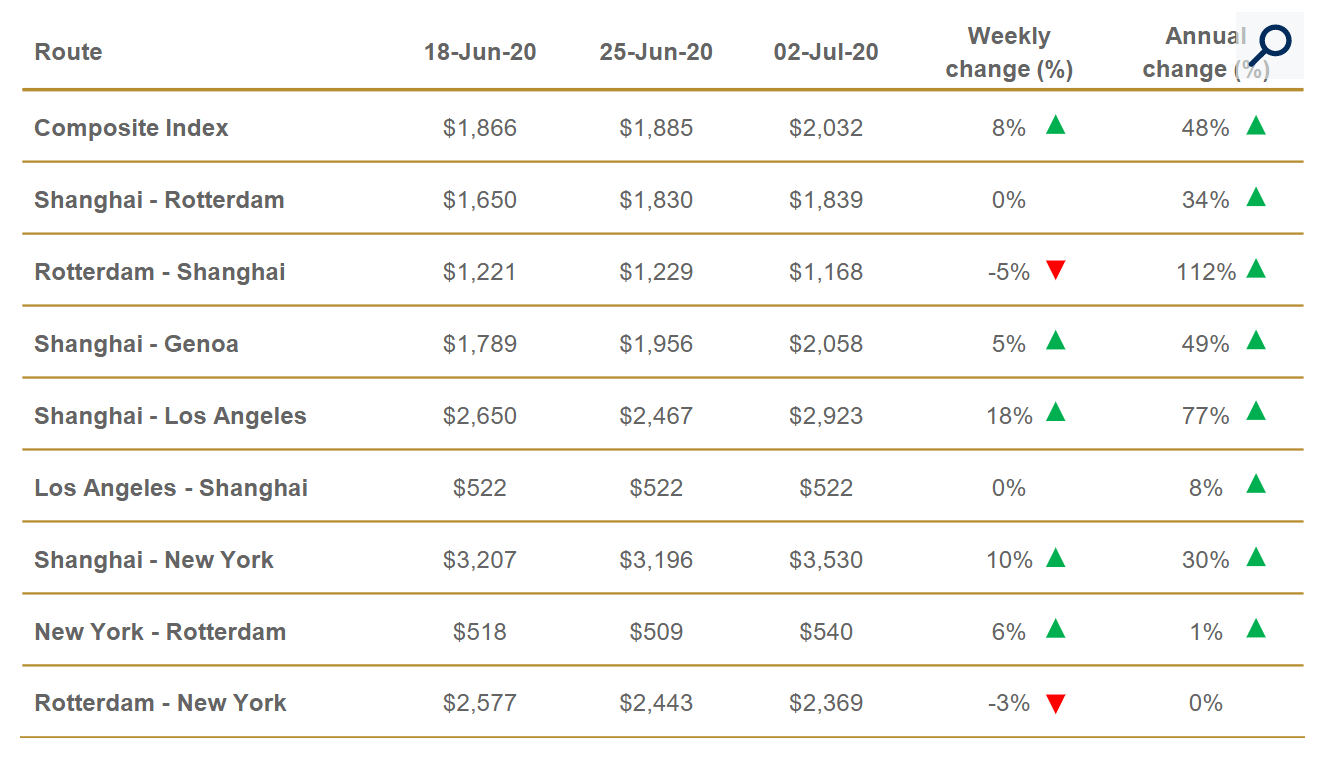Click red down arrow in Rotterdam - New York row
The width and height of the screenshot is (1338, 767).
(x=1055, y=704)
